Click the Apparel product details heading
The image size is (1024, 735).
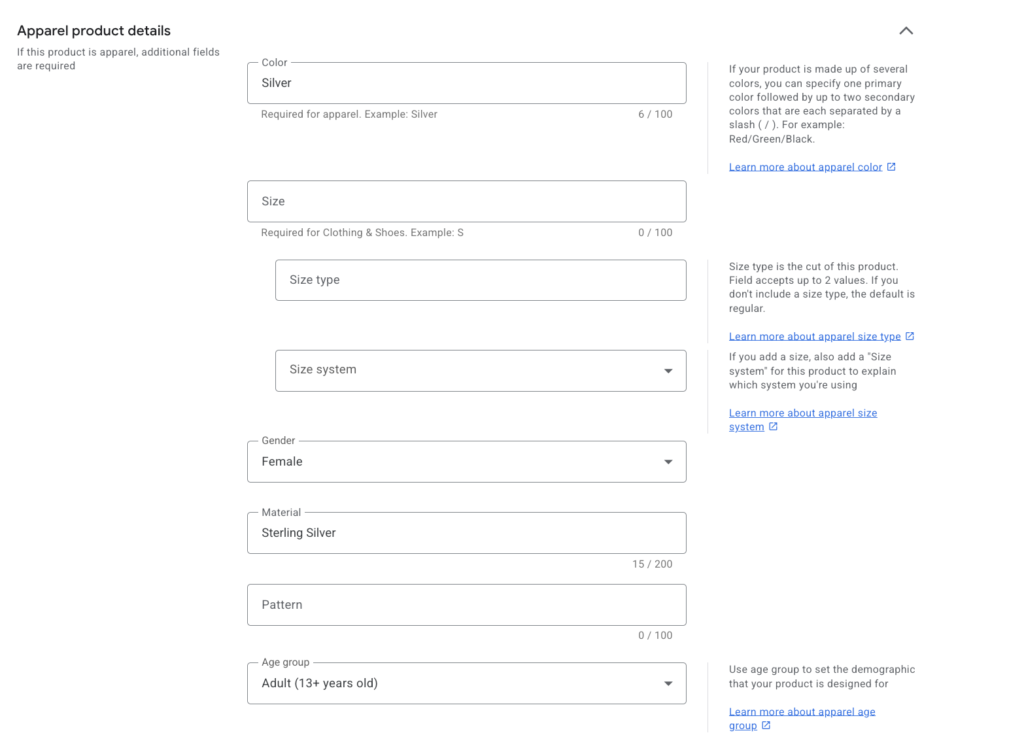(x=94, y=31)
